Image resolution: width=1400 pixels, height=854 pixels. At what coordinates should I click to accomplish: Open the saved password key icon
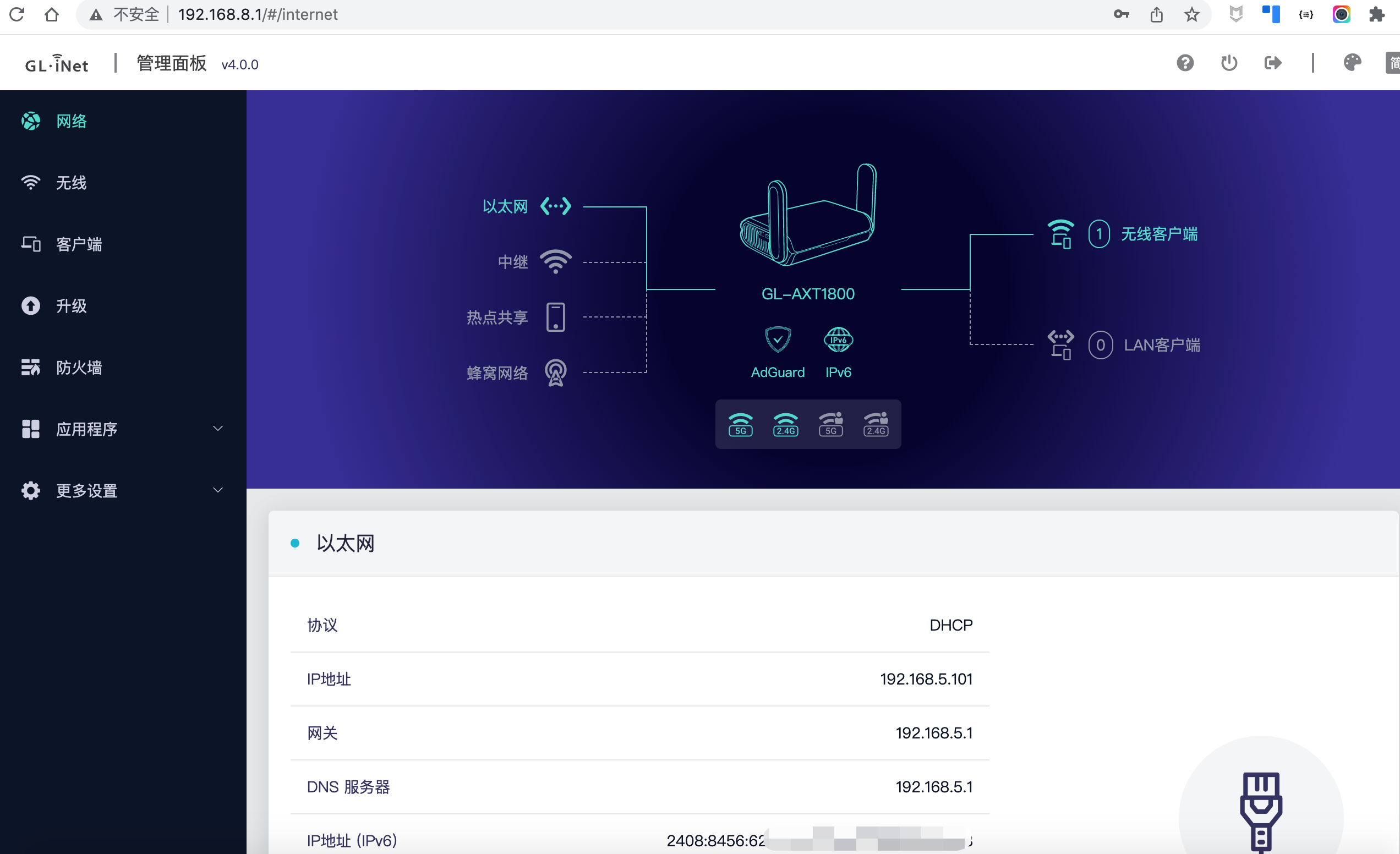point(1121,14)
